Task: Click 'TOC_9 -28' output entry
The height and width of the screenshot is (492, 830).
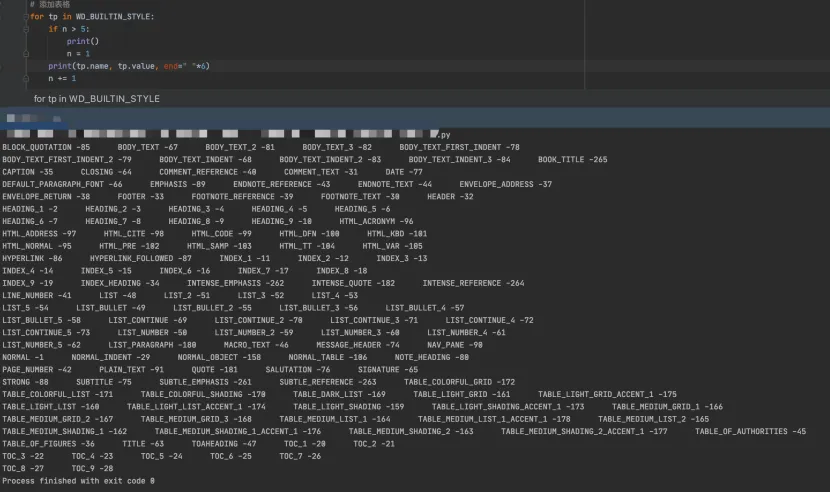Action: (92, 469)
